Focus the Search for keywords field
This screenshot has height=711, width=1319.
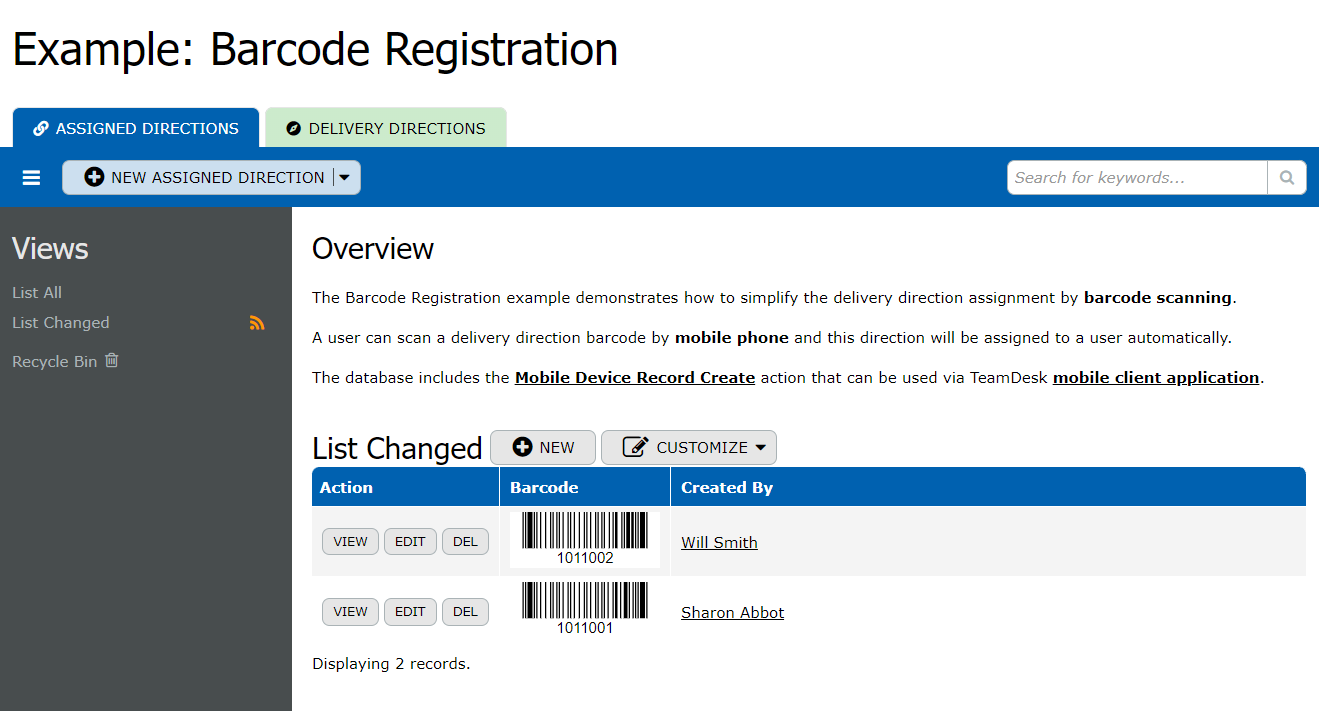coord(1136,178)
